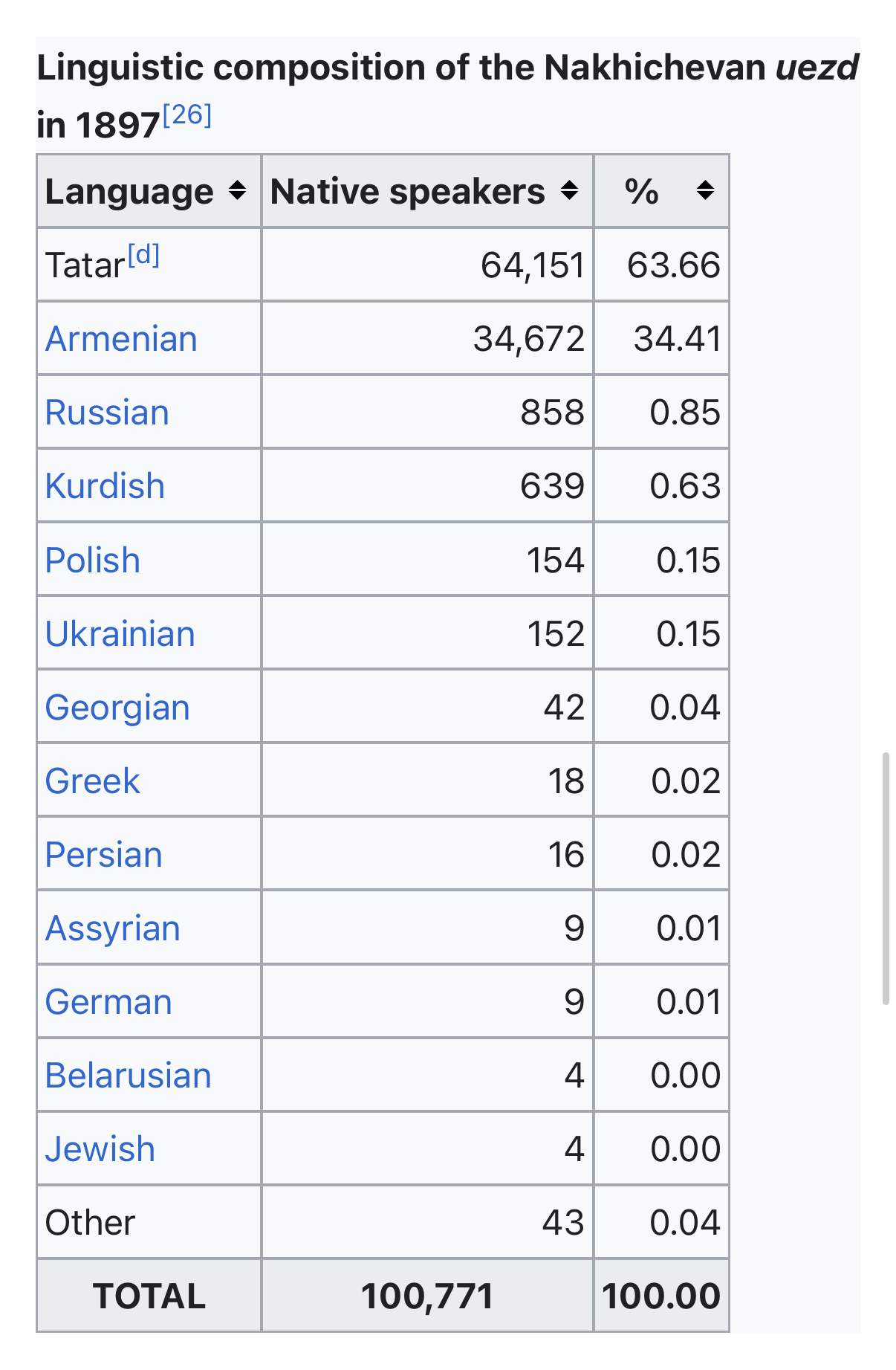Select the TOTAL native speakers cell
The height and width of the screenshot is (1370, 896).
tap(427, 1296)
